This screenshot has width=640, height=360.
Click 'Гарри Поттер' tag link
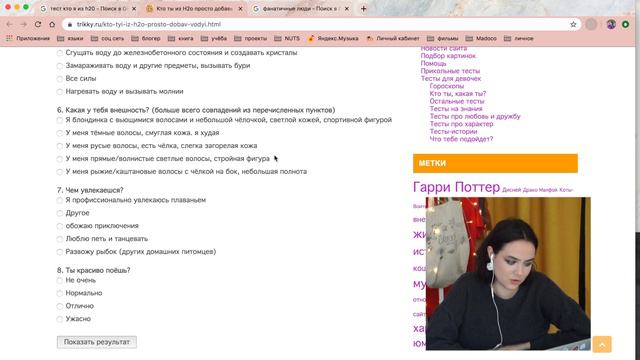tap(456, 187)
